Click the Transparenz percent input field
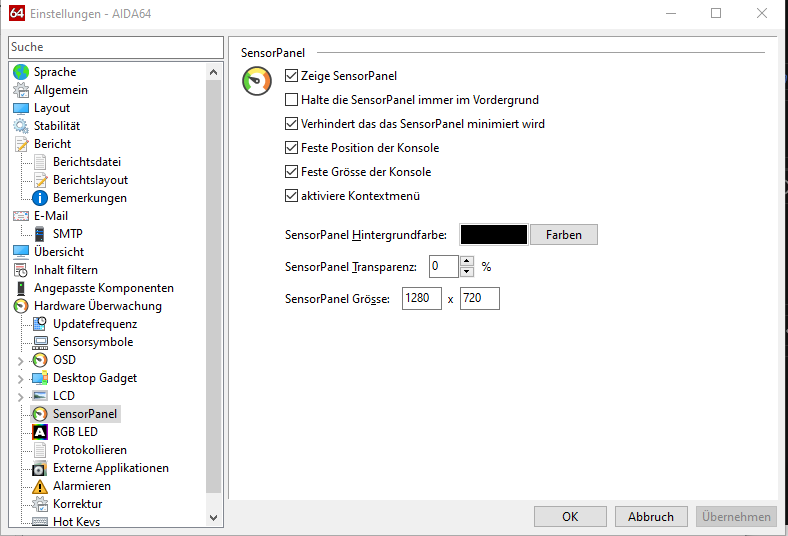Viewport: 788px width, 536px height. (444, 266)
